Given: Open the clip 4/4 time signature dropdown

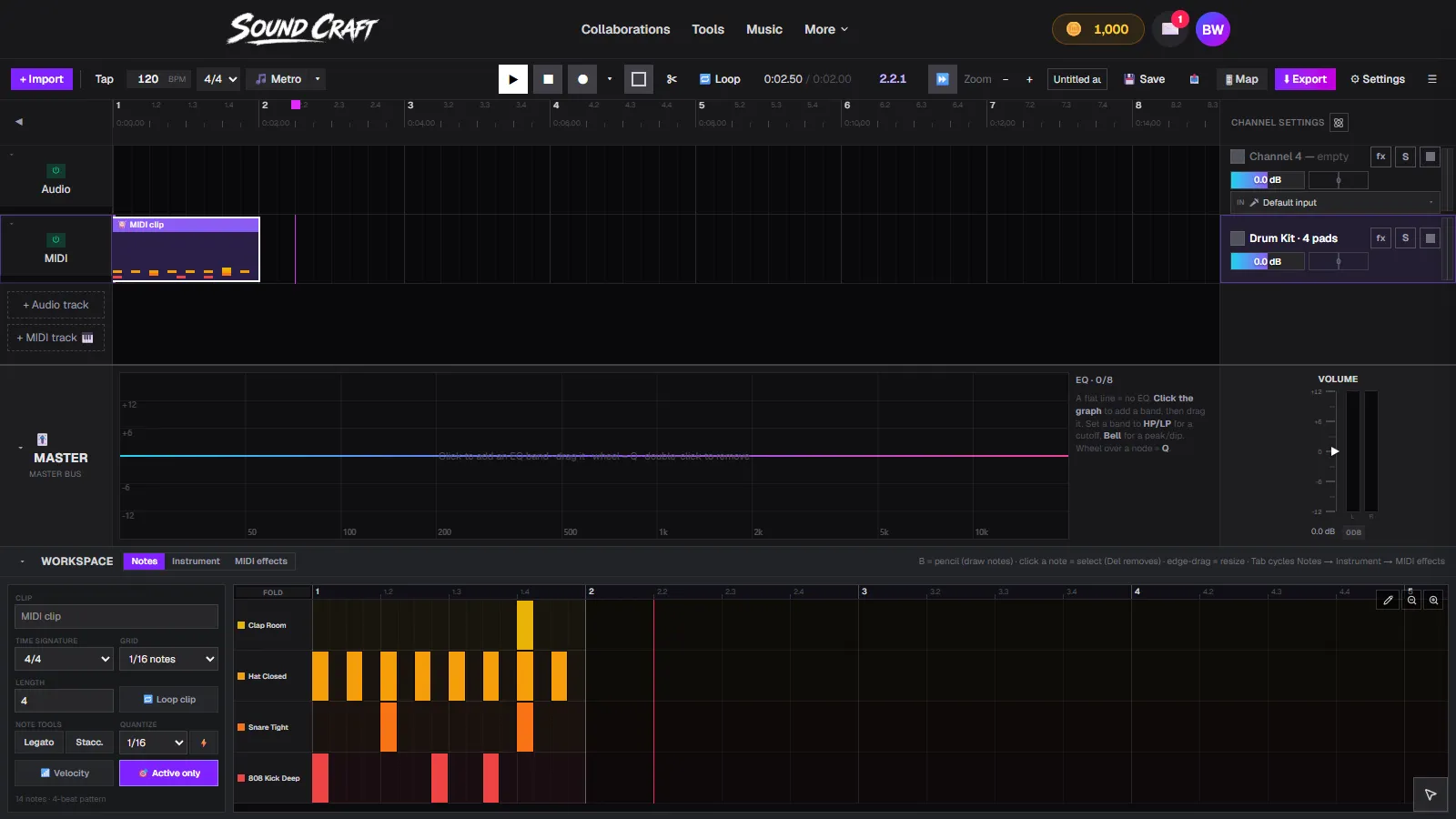Looking at the screenshot, I should [x=64, y=659].
